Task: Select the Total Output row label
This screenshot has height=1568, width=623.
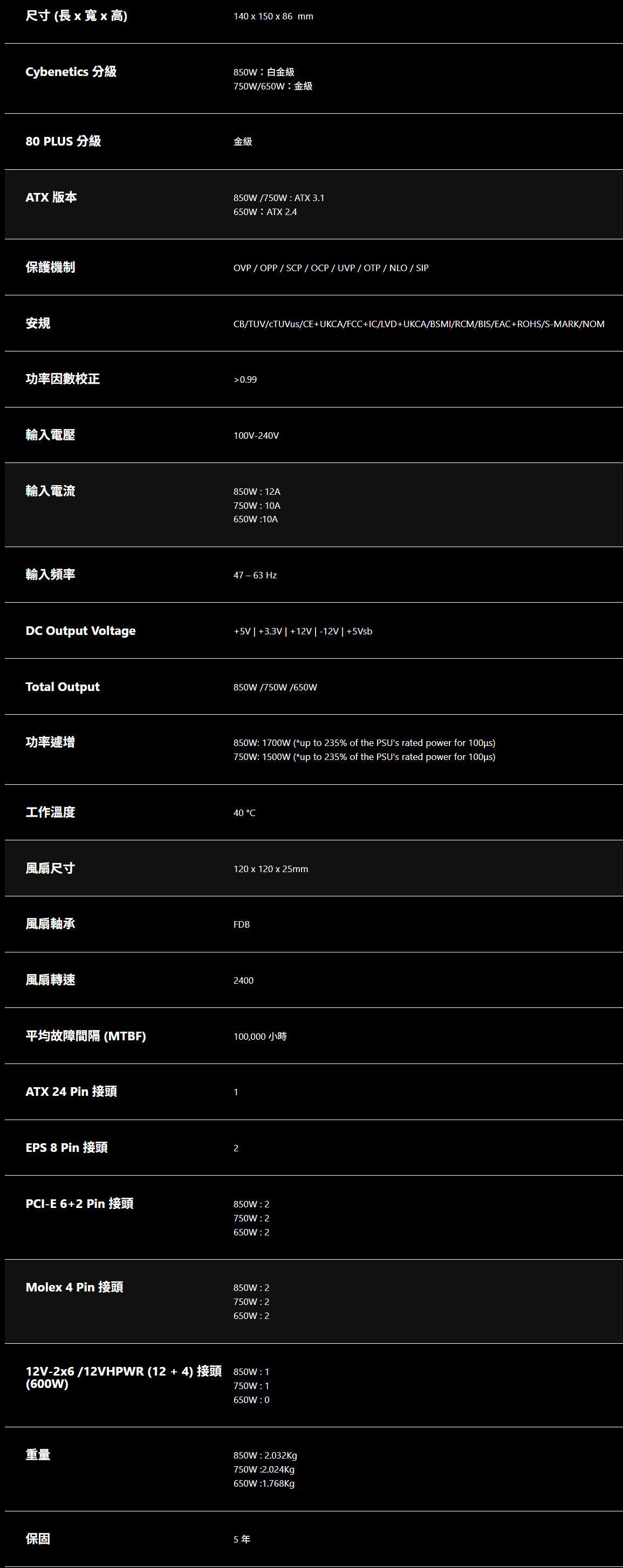Action: 62,687
